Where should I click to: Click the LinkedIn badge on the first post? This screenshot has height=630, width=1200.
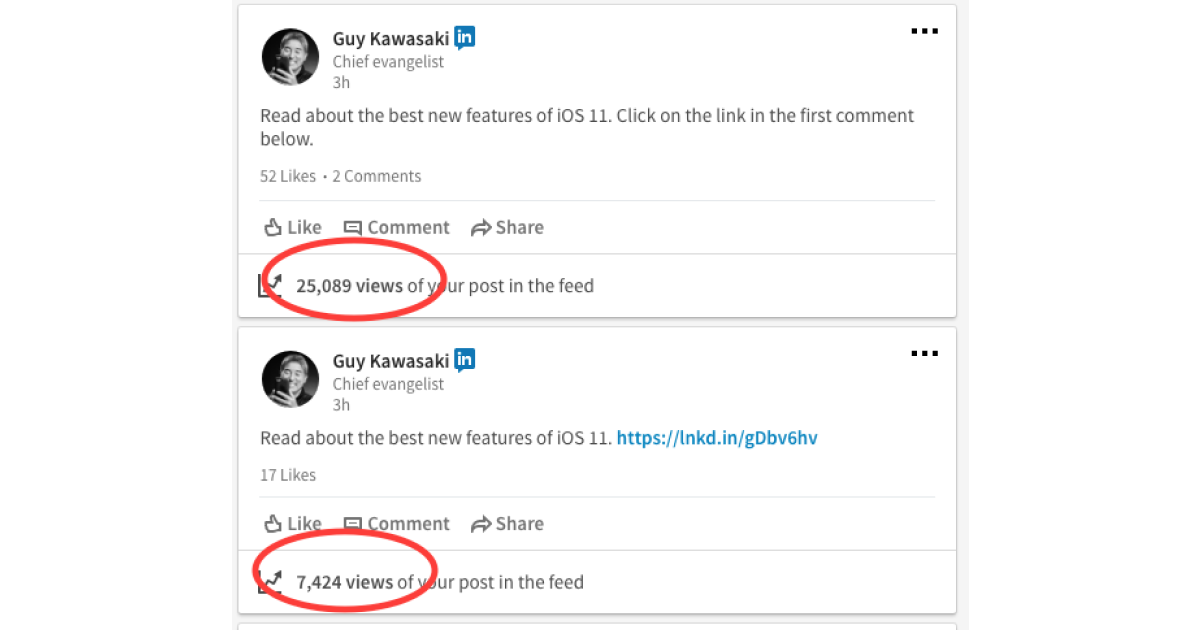click(464, 38)
